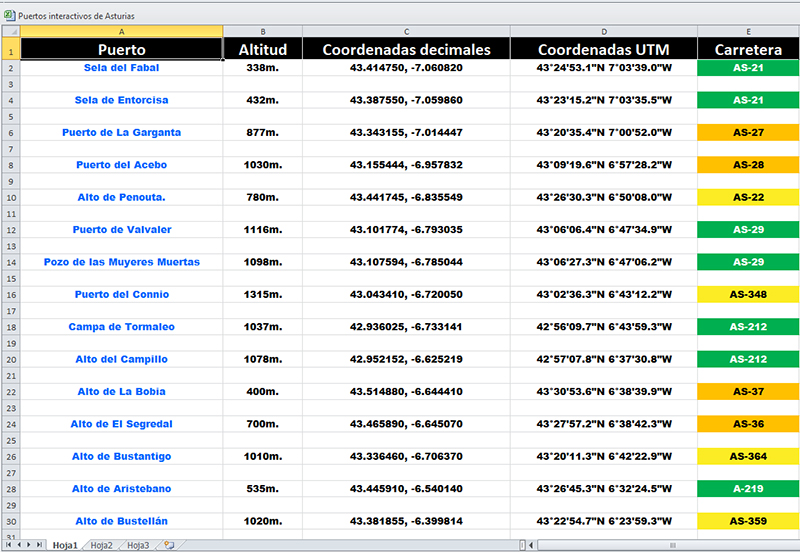Viewport: 800px width, 552px height.
Task: Select the Coordenadas UTM header cell
Action: pos(604,49)
